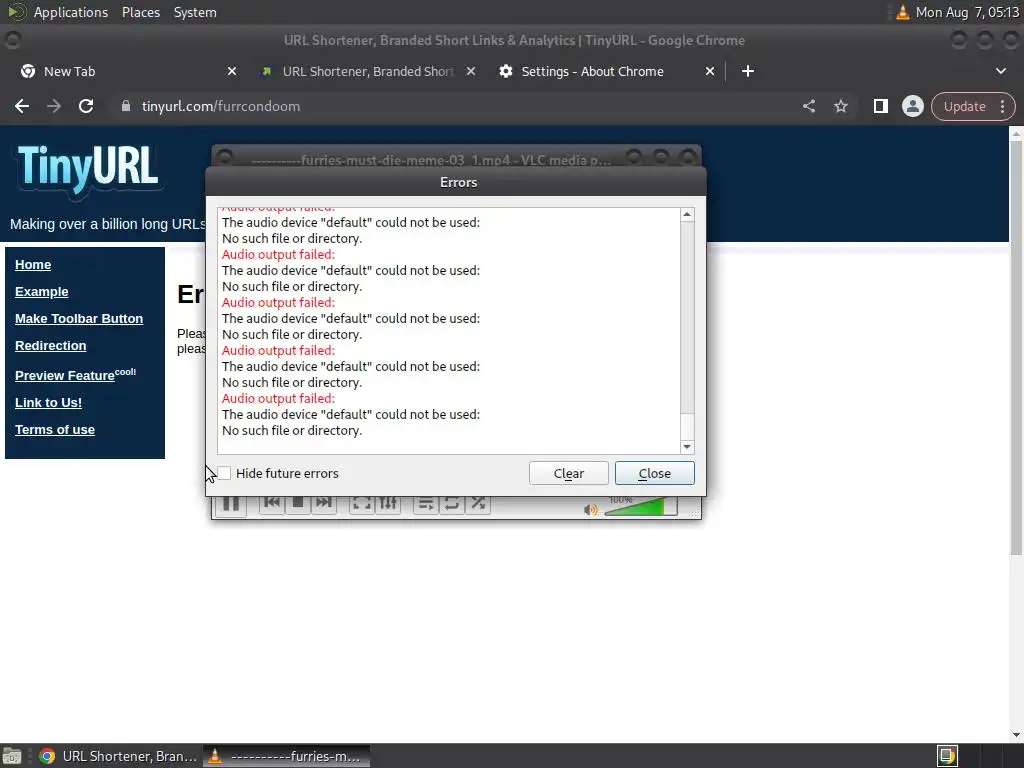
Task: Click VLC cone tray icon
Action: pos(903,12)
